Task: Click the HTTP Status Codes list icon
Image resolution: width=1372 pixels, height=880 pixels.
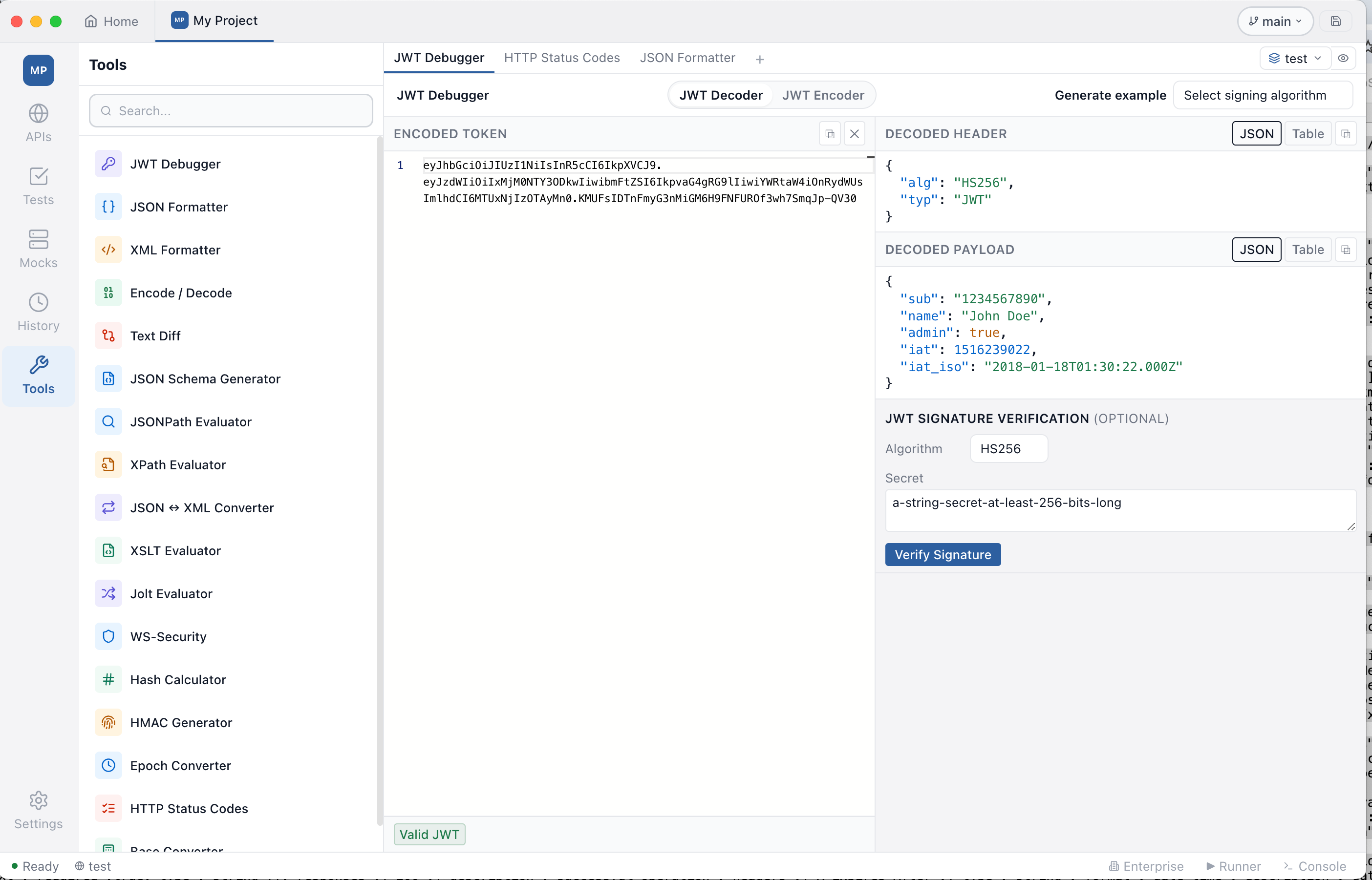Action: pos(108,809)
